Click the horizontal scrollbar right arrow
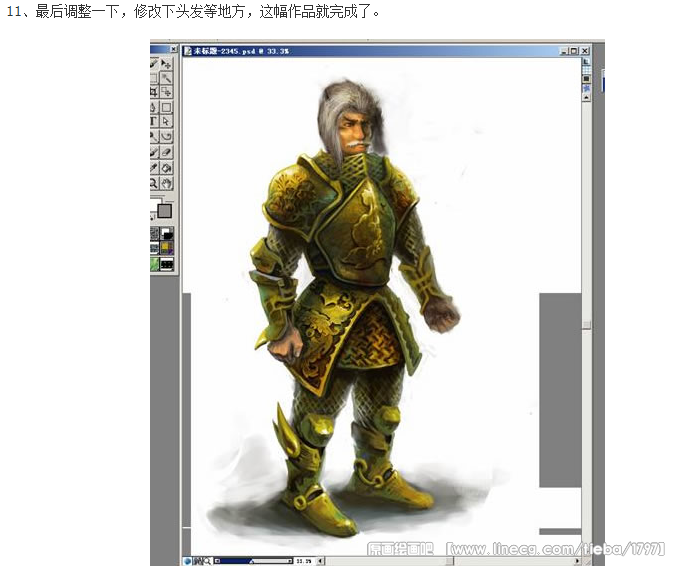The height and width of the screenshot is (566, 698). pos(577,561)
